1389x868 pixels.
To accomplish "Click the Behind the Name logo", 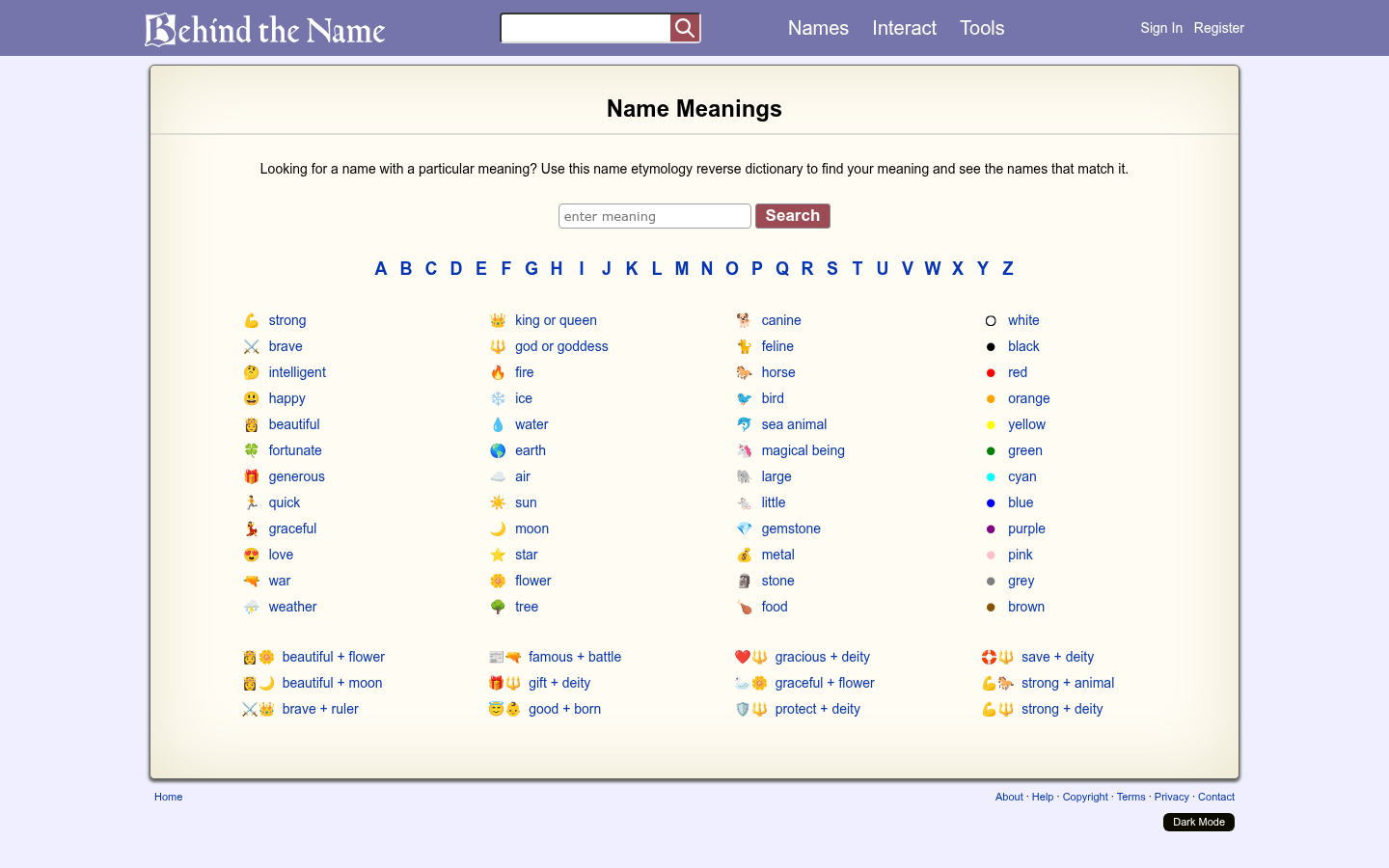I will pyautogui.click(x=265, y=29).
